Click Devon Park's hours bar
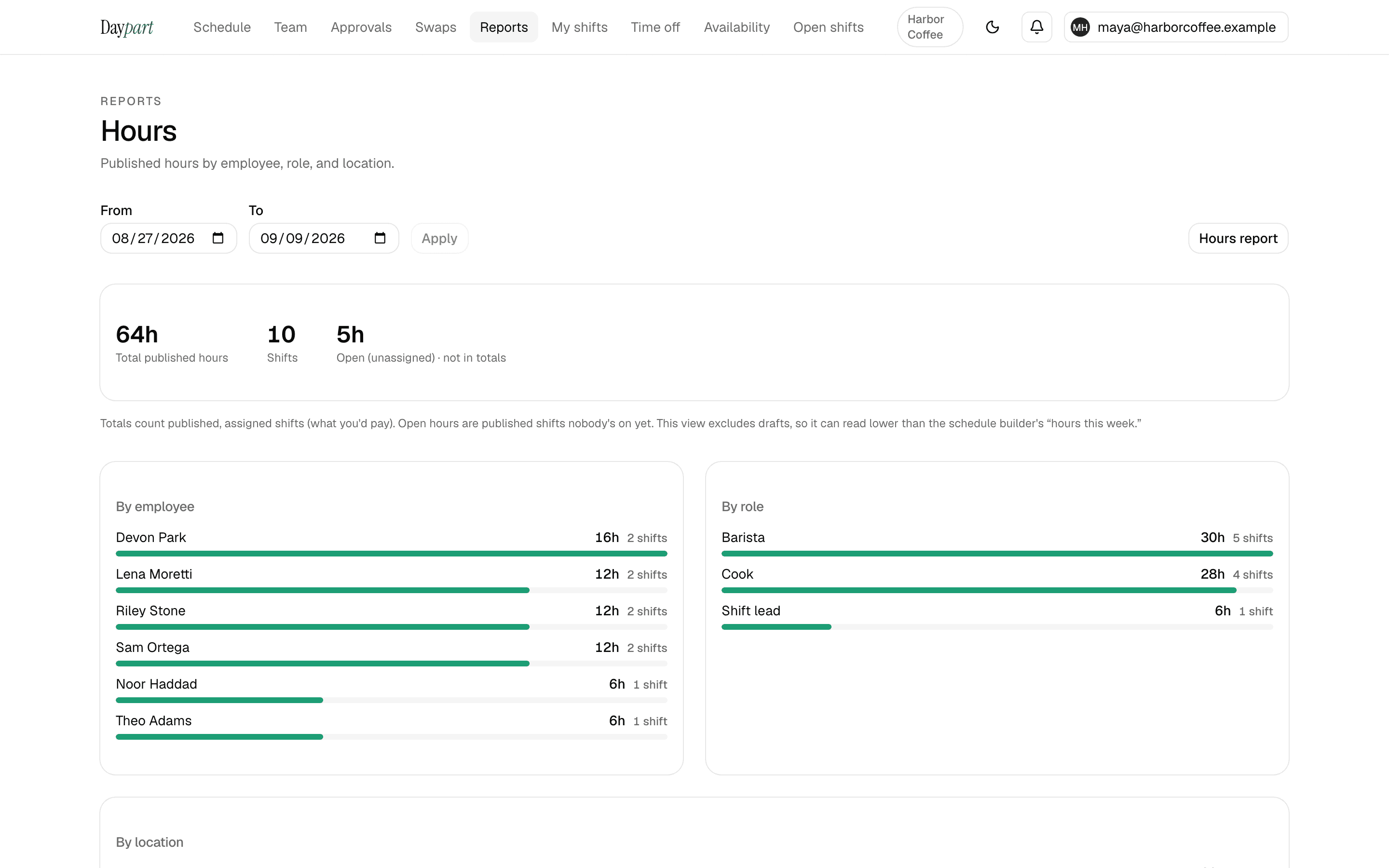 point(392,554)
